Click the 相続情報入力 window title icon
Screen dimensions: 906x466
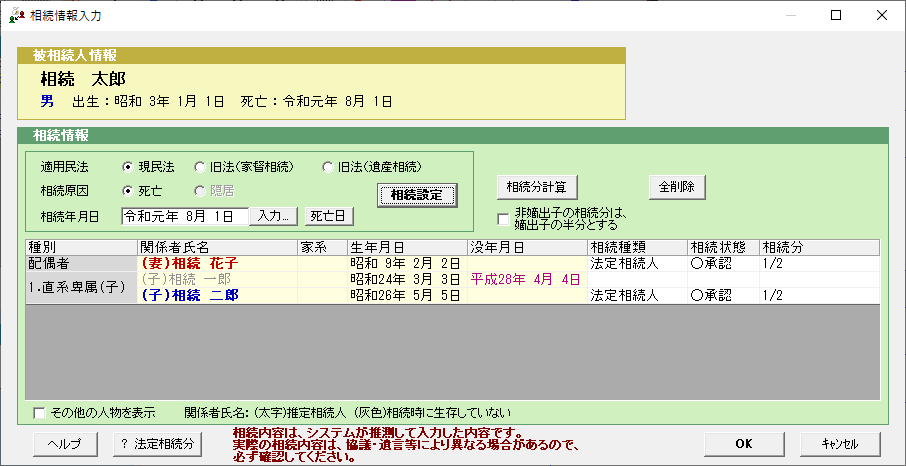16,16
